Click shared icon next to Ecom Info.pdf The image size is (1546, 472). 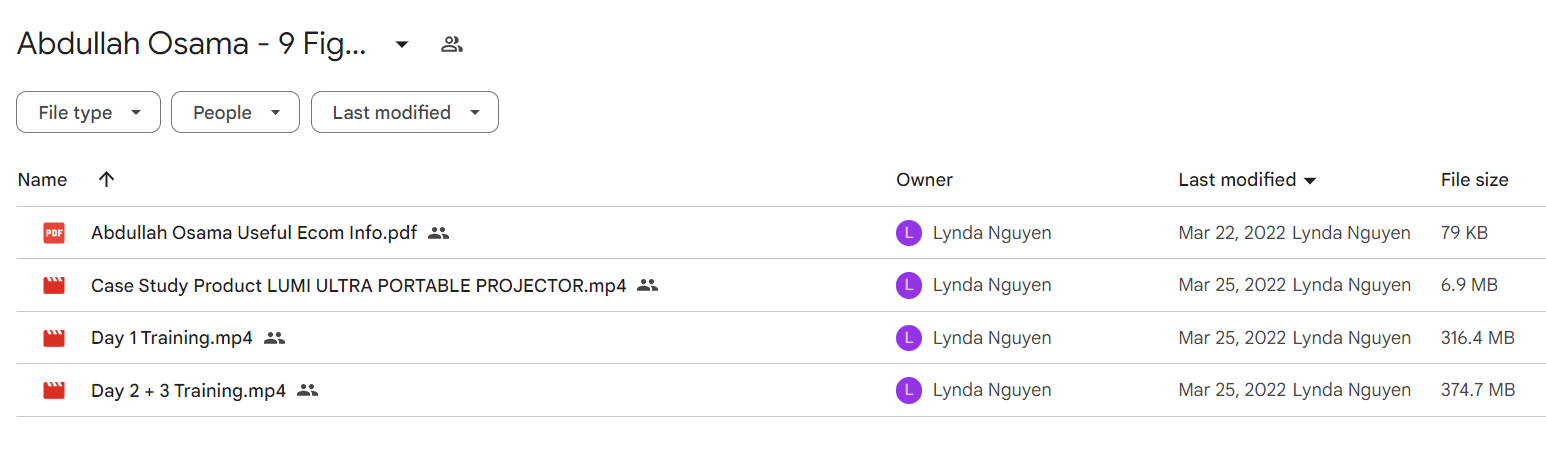[x=439, y=233]
